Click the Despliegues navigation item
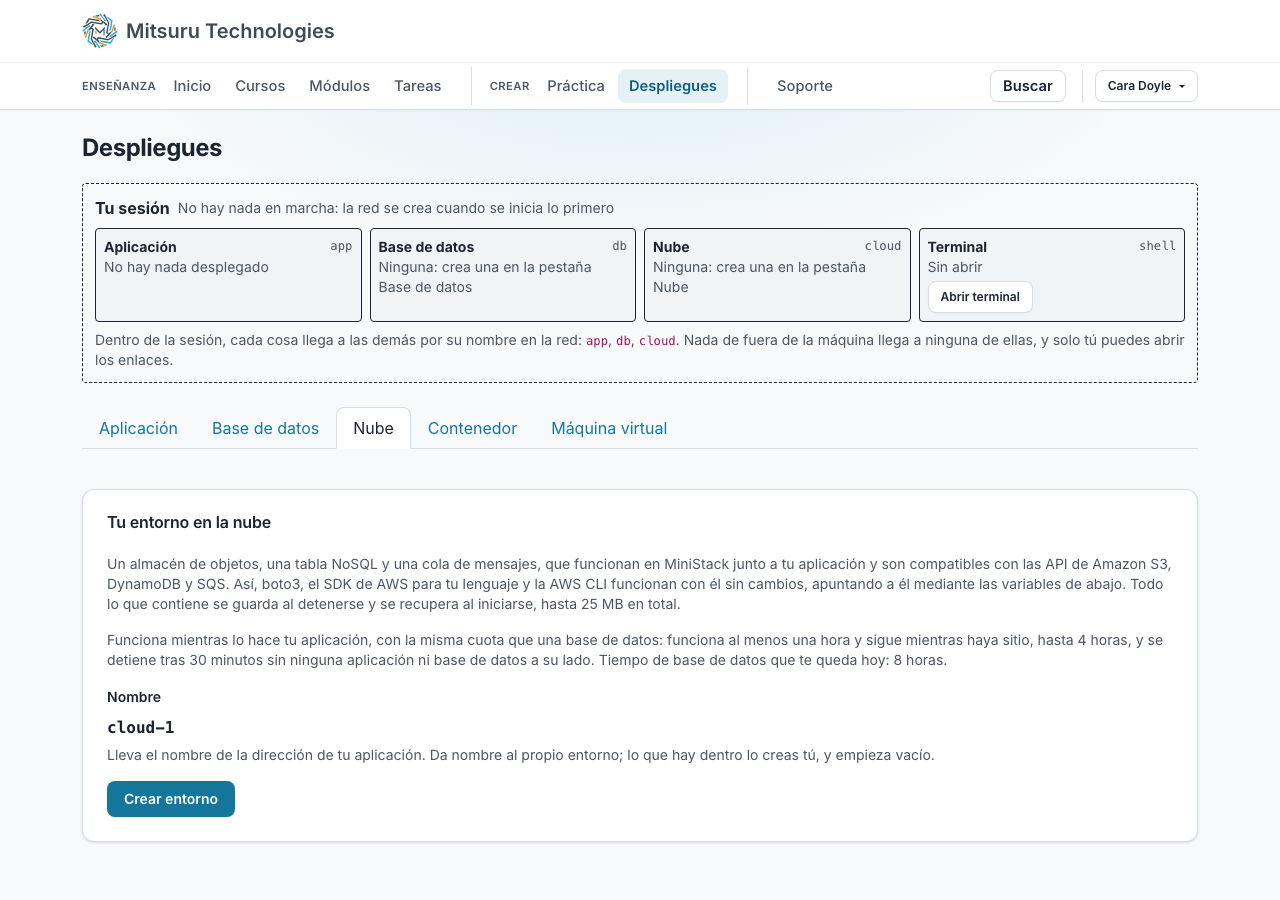 (x=673, y=86)
